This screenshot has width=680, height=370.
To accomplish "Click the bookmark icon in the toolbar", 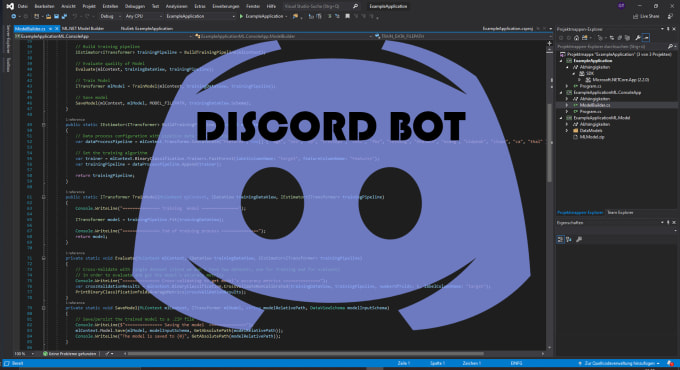I will coord(347,16).
